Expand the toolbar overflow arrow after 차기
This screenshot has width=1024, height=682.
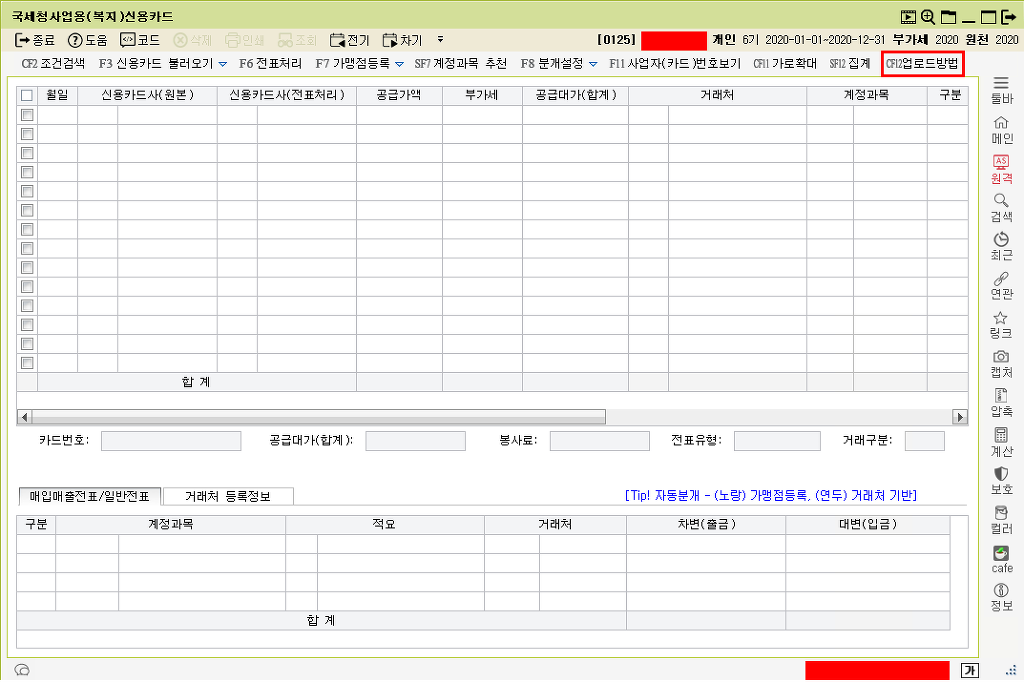[440, 40]
